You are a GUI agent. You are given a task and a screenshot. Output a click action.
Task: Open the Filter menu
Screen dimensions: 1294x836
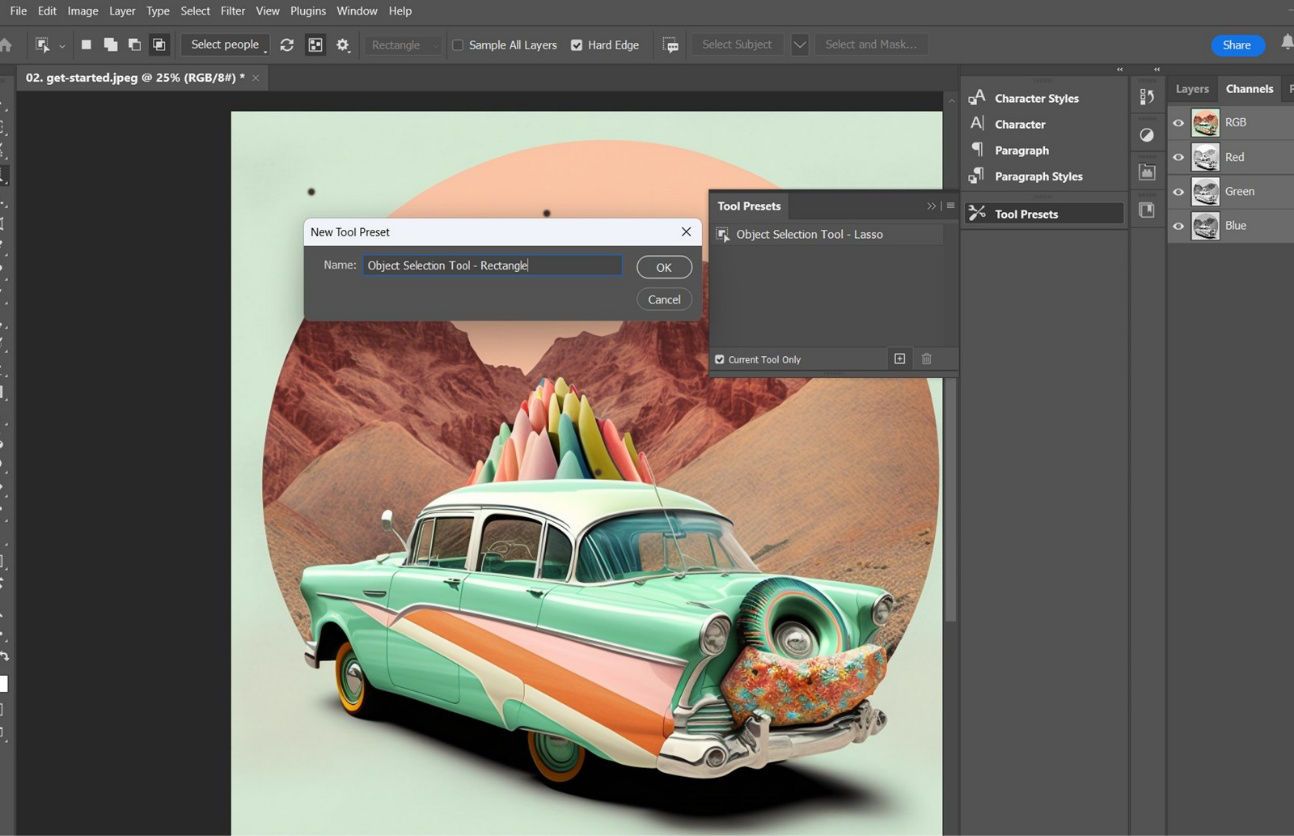tap(232, 11)
